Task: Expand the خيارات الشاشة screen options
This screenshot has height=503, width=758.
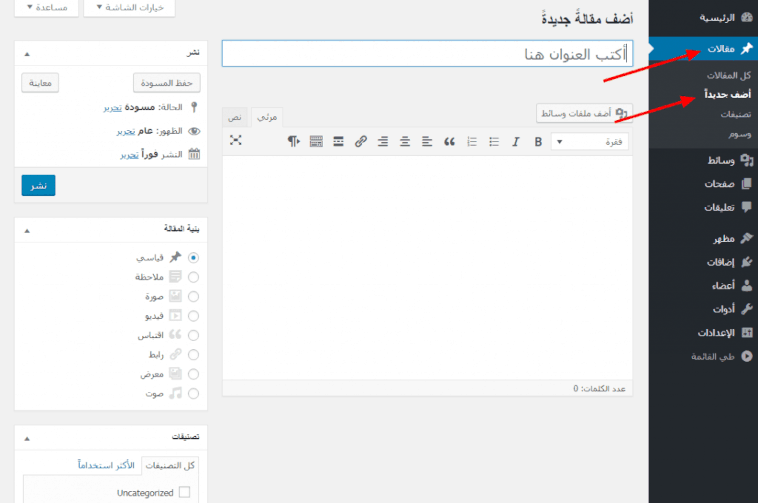Action: pyautogui.click(x=136, y=8)
